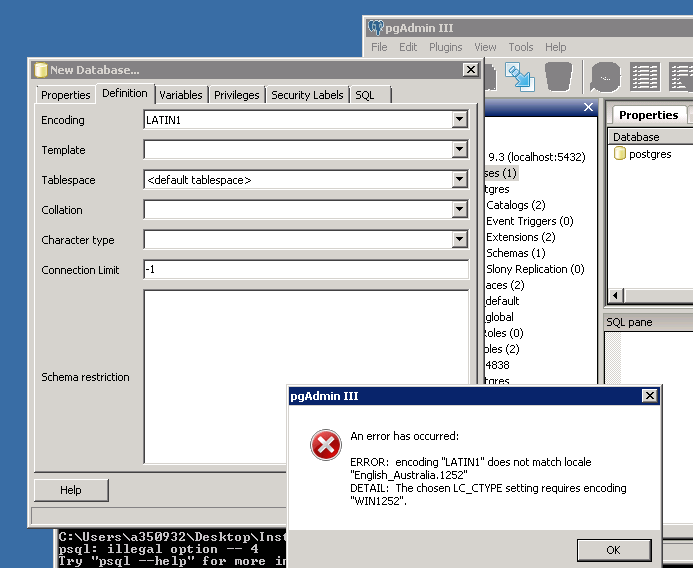Viewport: 693px width, 568px height.
Task: Open the Encoding dropdown list
Action: pos(459,120)
